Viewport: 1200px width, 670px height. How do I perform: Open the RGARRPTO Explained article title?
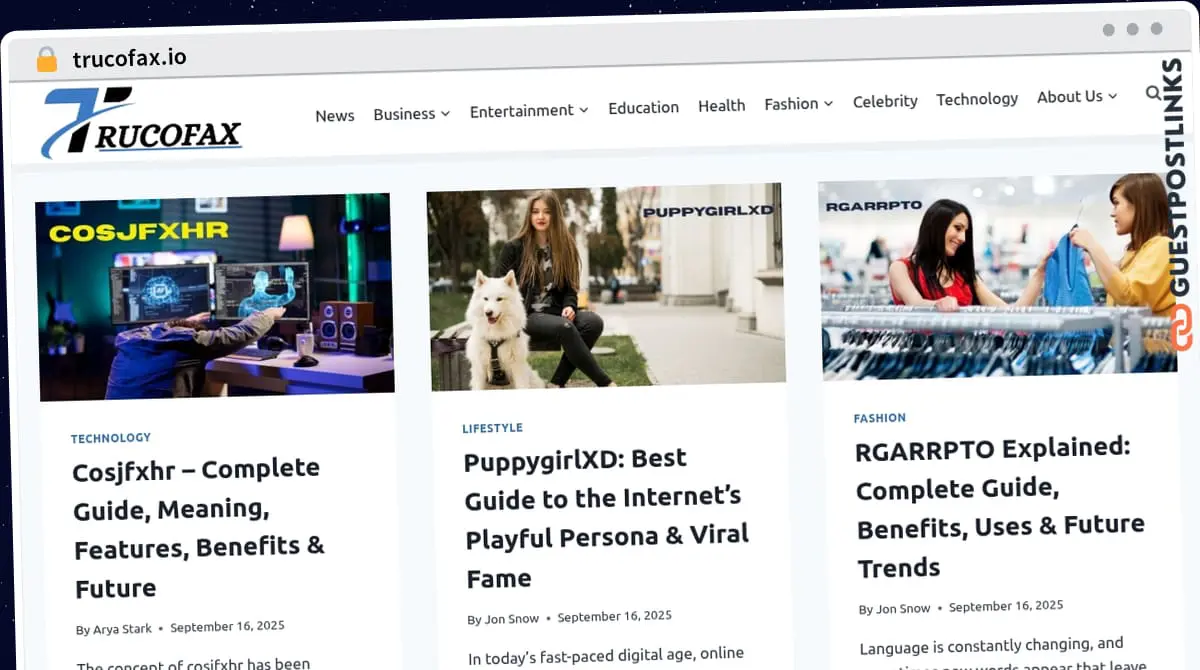999,507
